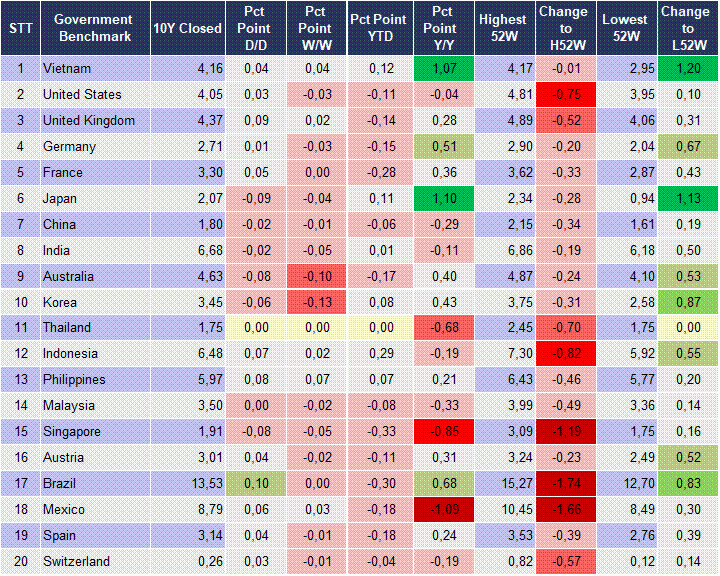The image size is (720, 576).
Task: Click the Pct Point D/D header
Action: tap(256, 28)
